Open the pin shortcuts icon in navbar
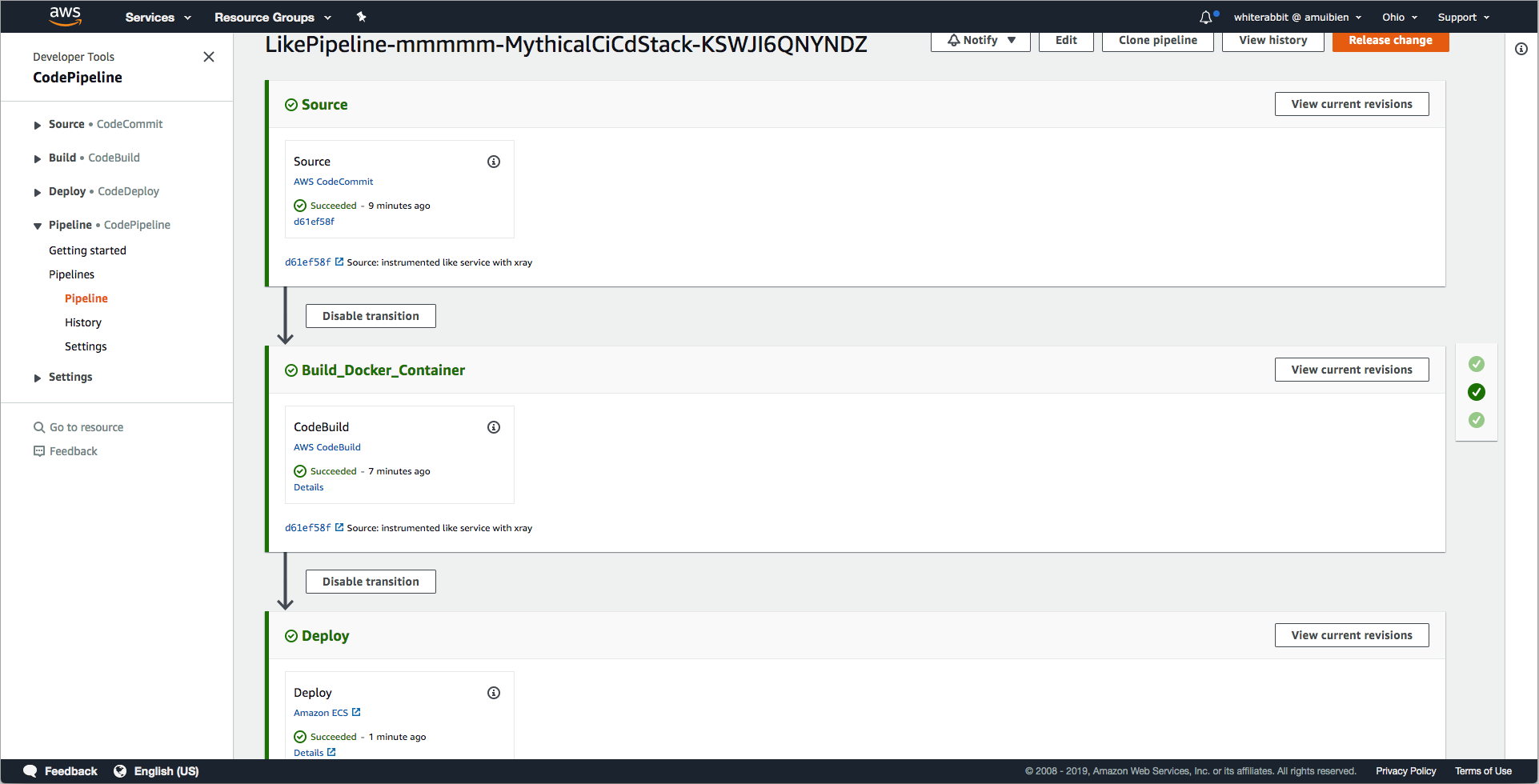This screenshot has height=784, width=1539. pyautogui.click(x=361, y=17)
